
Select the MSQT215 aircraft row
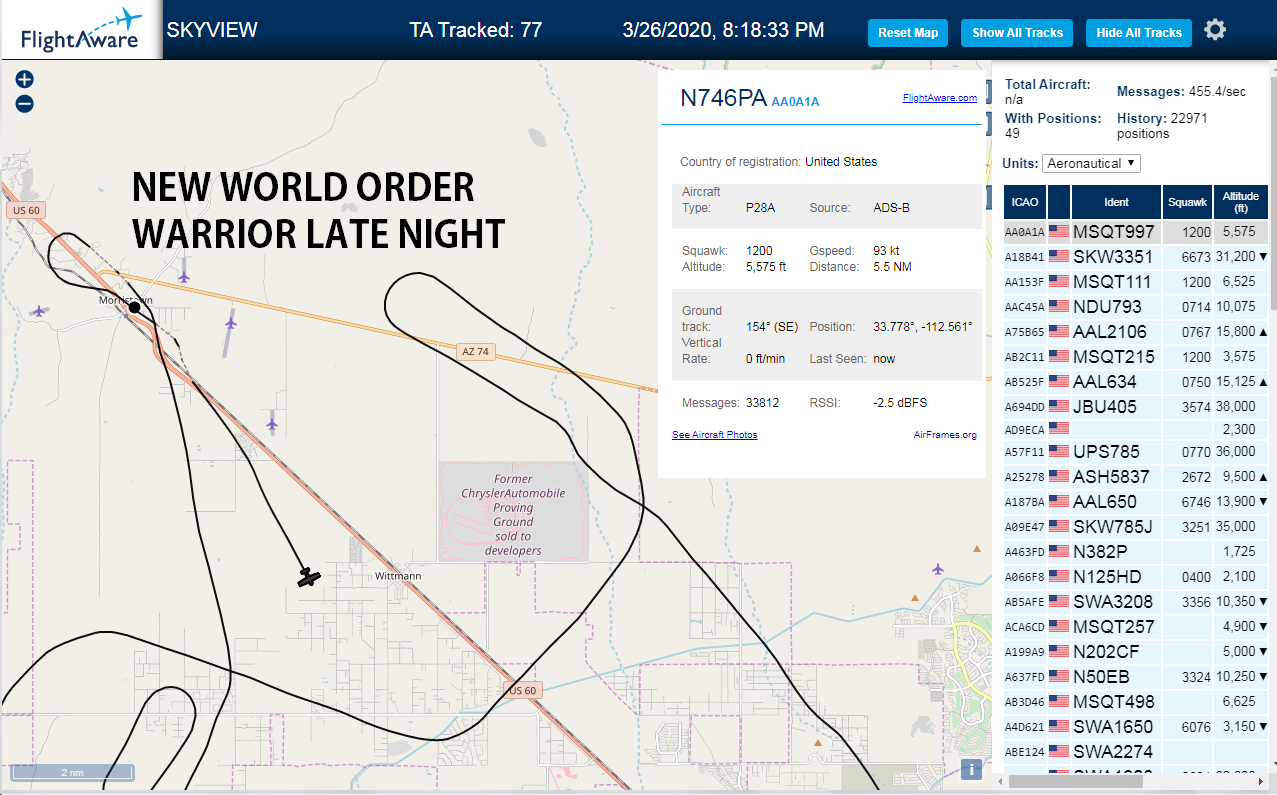click(1136, 357)
